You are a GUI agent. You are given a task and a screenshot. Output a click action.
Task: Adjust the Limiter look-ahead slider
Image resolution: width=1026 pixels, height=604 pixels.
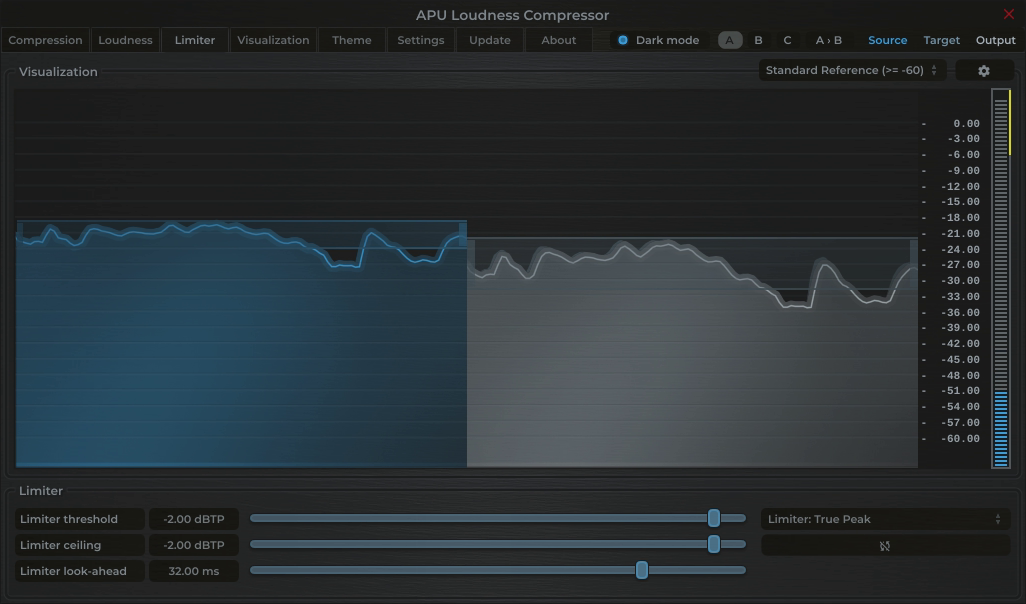coord(642,570)
